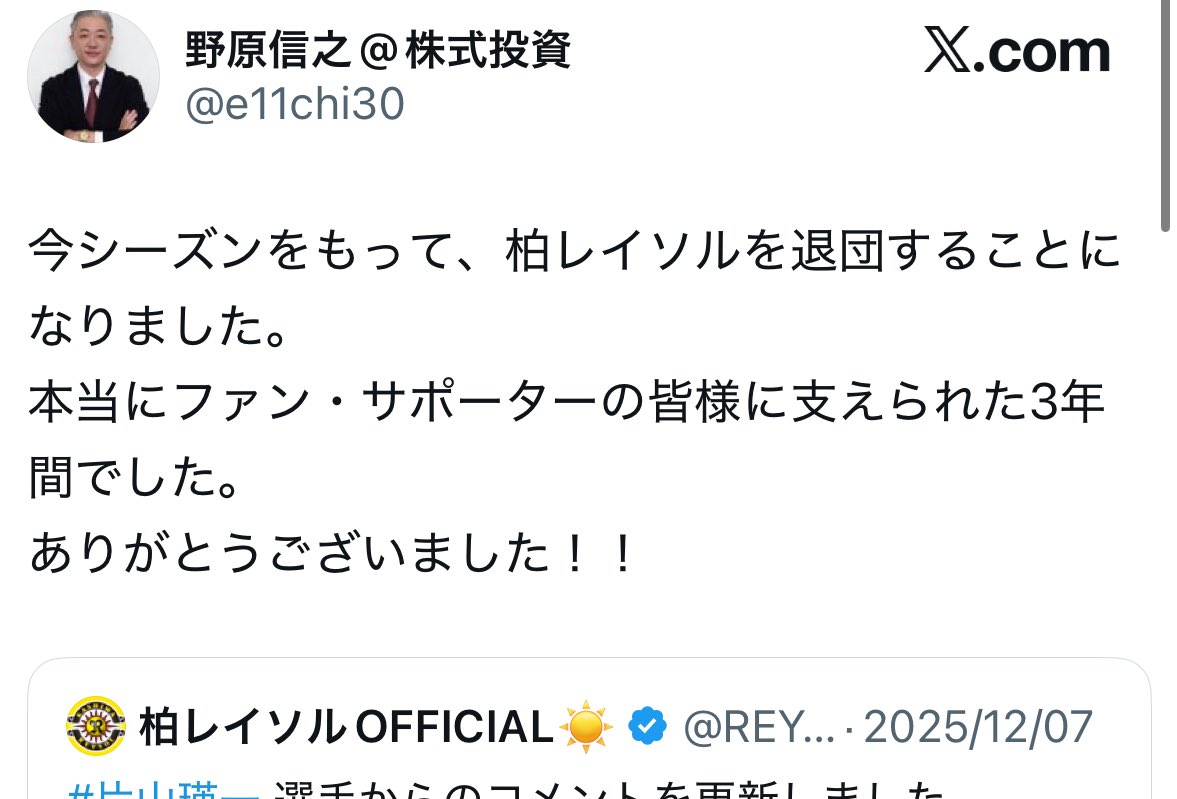1177x799 pixels.
Task: Open the @e11chi30 handle link
Action: click(x=294, y=104)
